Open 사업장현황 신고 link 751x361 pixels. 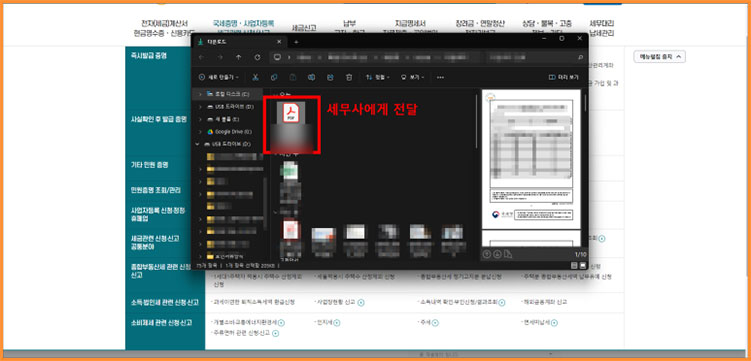pos(335,303)
